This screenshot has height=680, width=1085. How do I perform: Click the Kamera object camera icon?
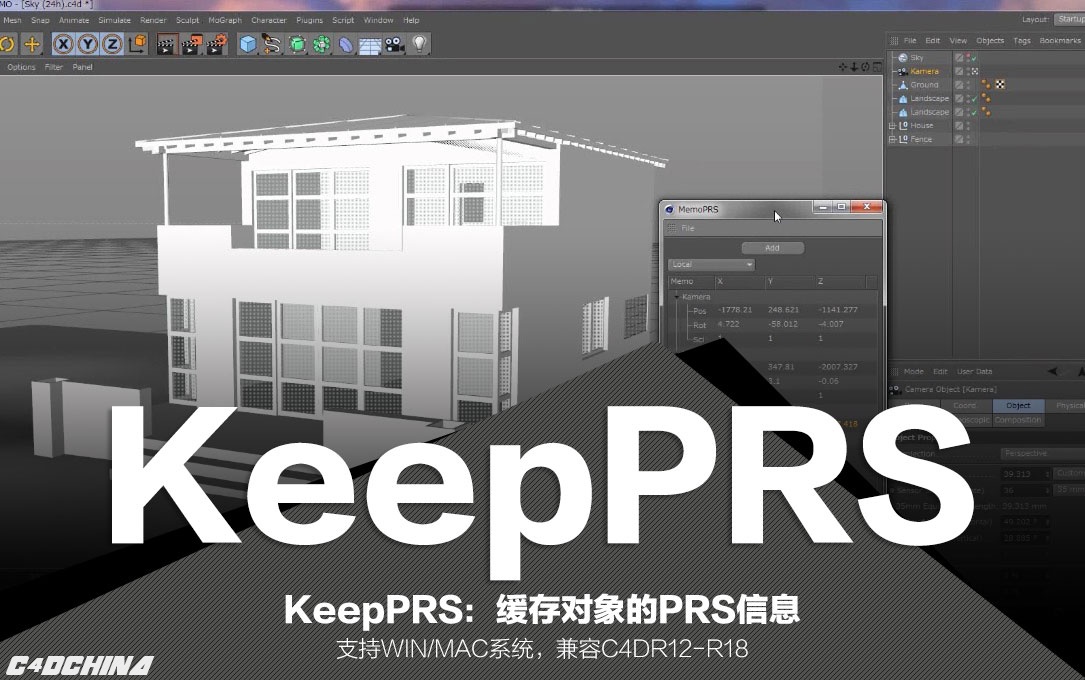pyautogui.click(x=903, y=71)
